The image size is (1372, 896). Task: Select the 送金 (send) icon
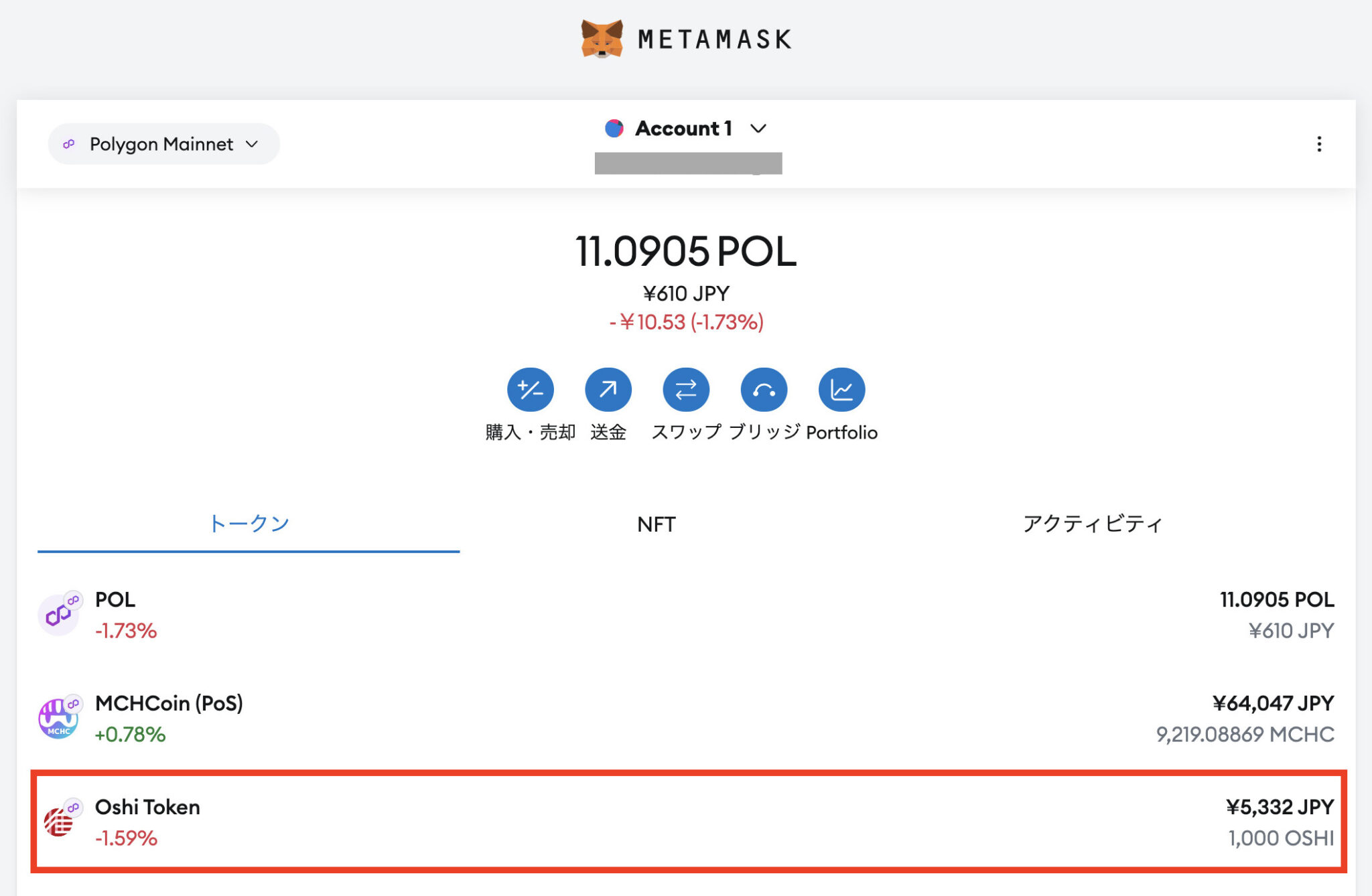coord(608,388)
